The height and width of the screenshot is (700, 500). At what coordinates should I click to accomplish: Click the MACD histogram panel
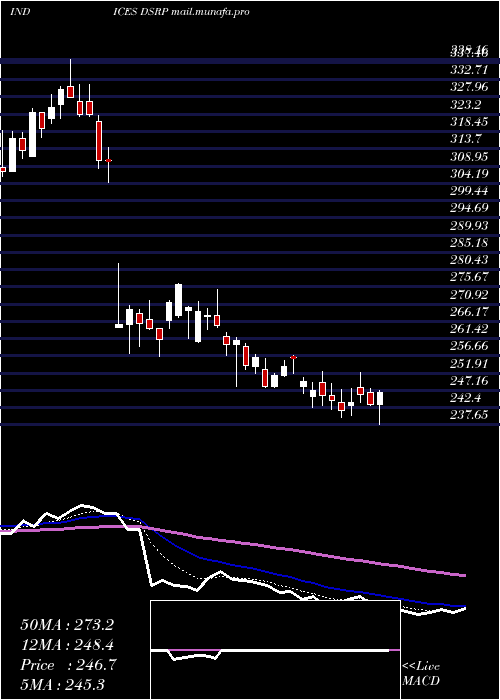(275, 650)
